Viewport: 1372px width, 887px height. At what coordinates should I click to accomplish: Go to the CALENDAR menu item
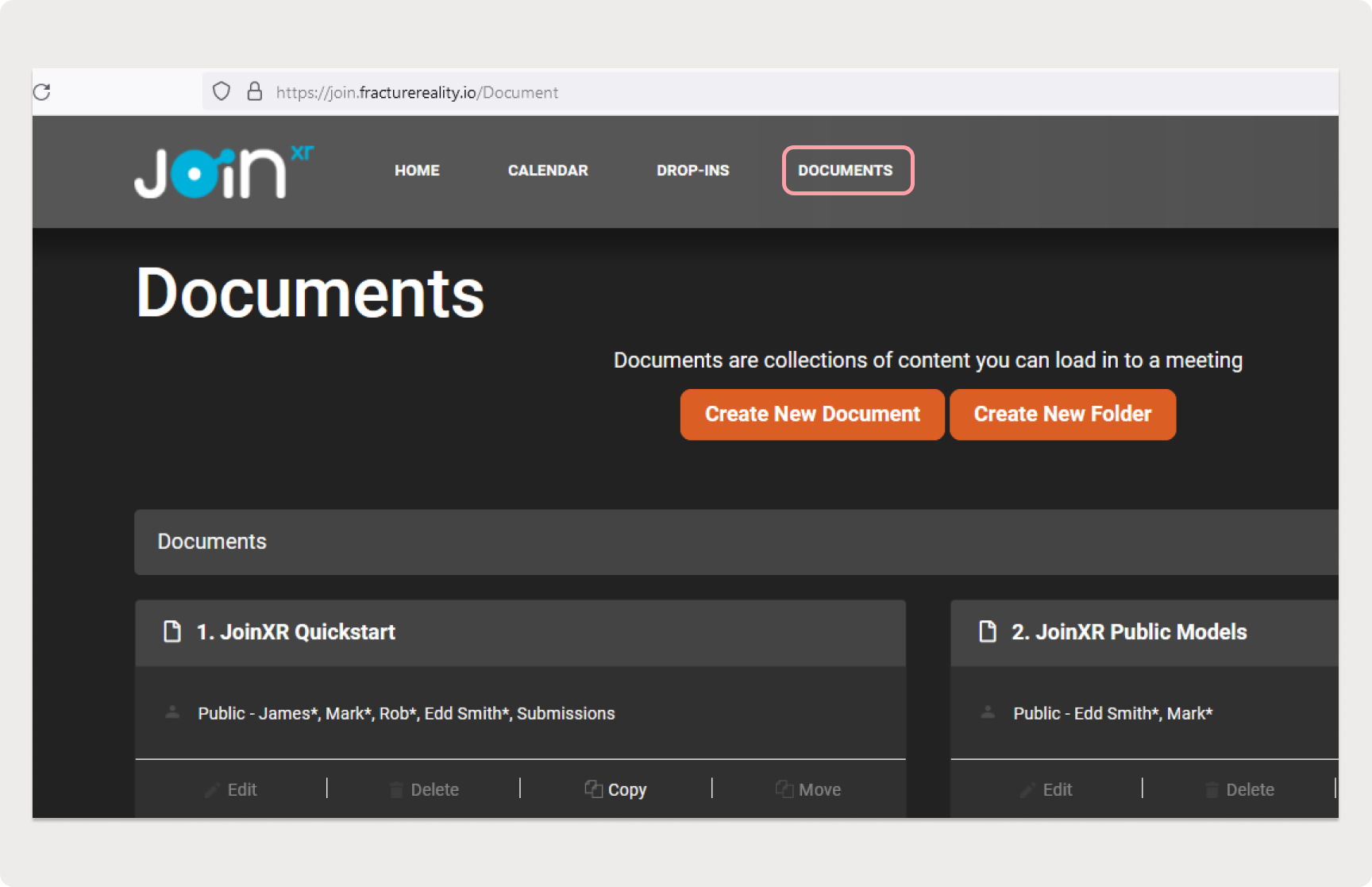click(548, 171)
